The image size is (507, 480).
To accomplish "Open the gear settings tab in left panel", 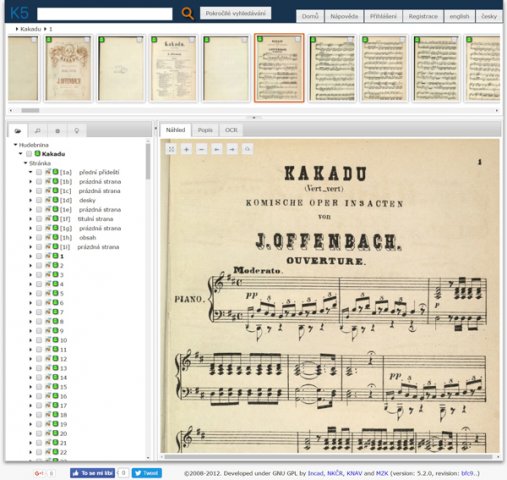I will point(57,131).
